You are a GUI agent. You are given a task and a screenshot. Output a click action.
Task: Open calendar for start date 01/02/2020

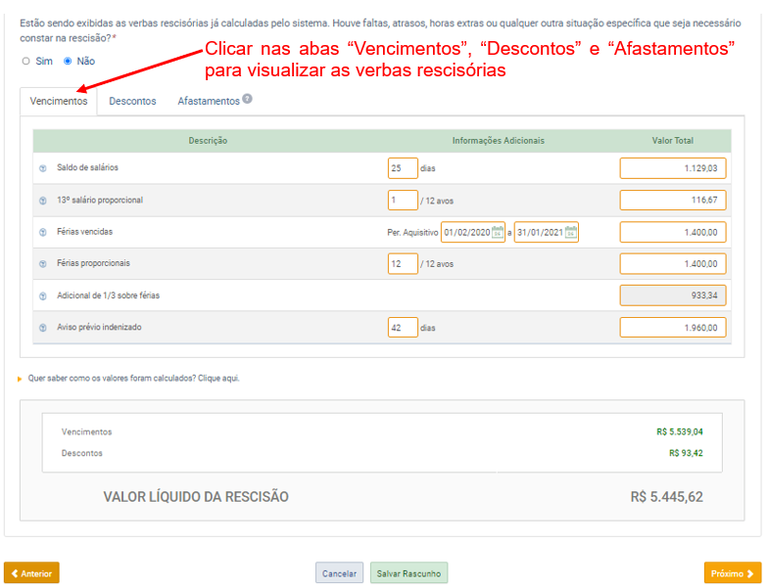point(498,232)
